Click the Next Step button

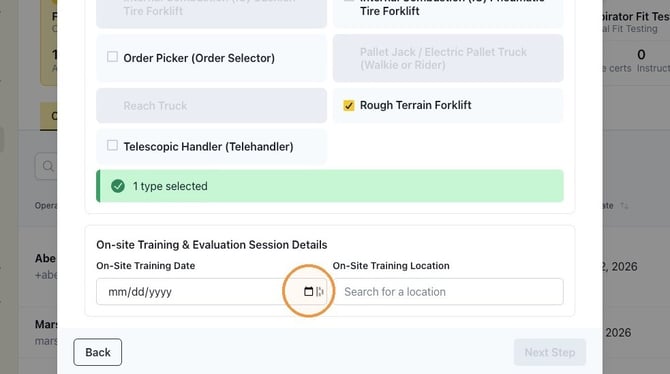click(x=550, y=352)
